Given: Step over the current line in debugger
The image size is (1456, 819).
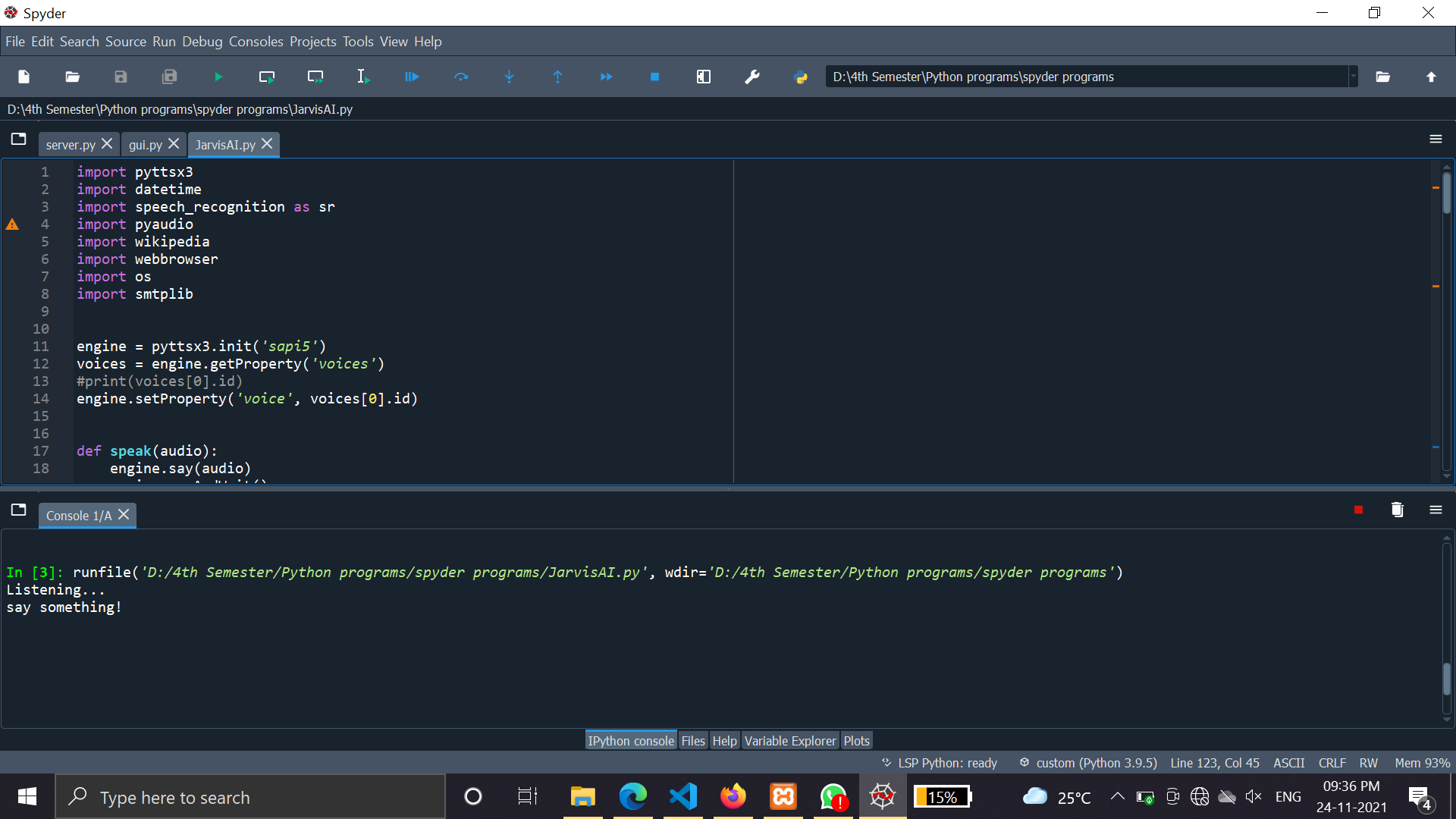Looking at the screenshot, I should click(x=461, y=77).
